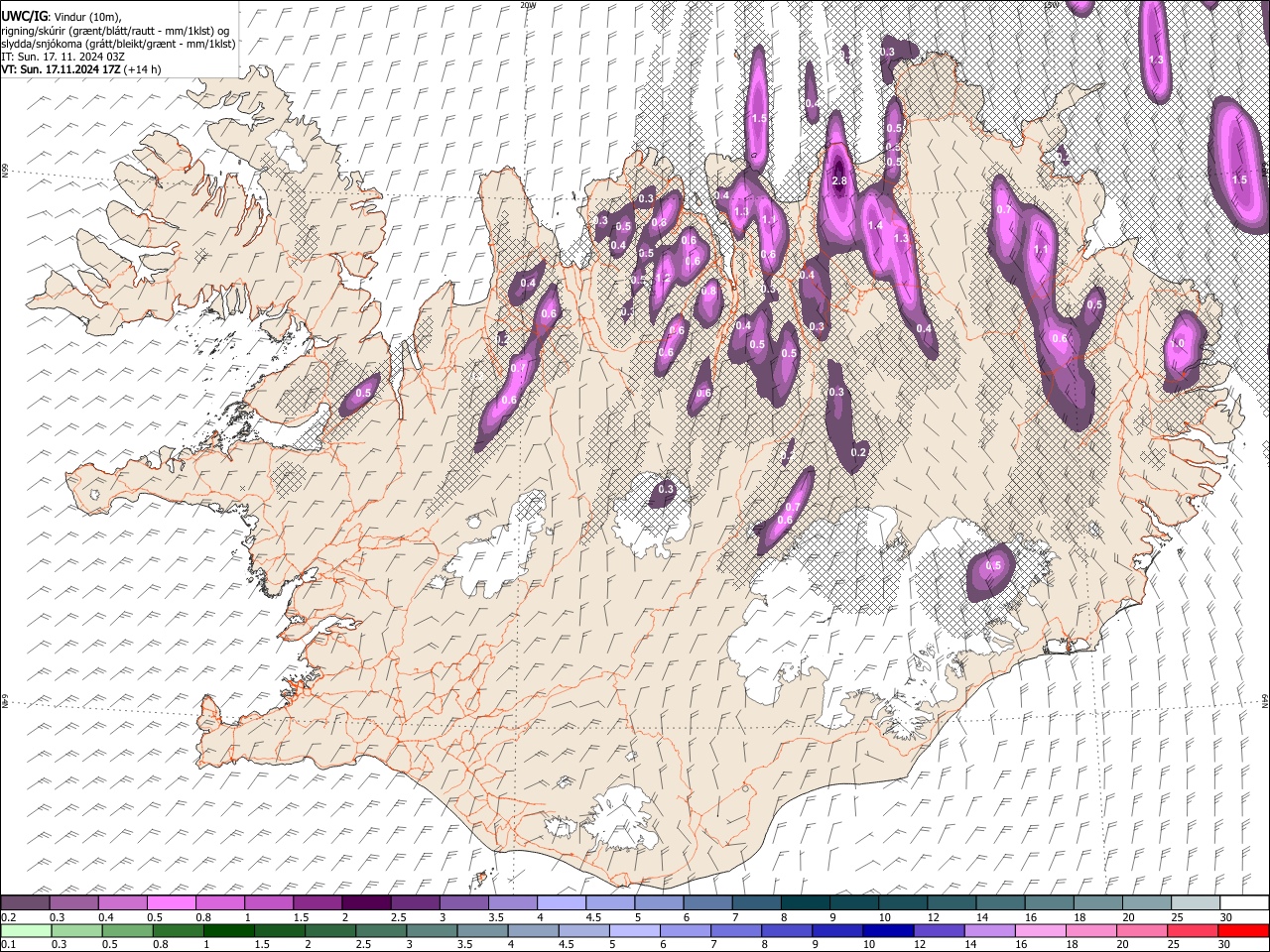This screenshot has width=1270, height=952.
Task: Click the bright red swatch after 30
Action: coord(1243,930)
